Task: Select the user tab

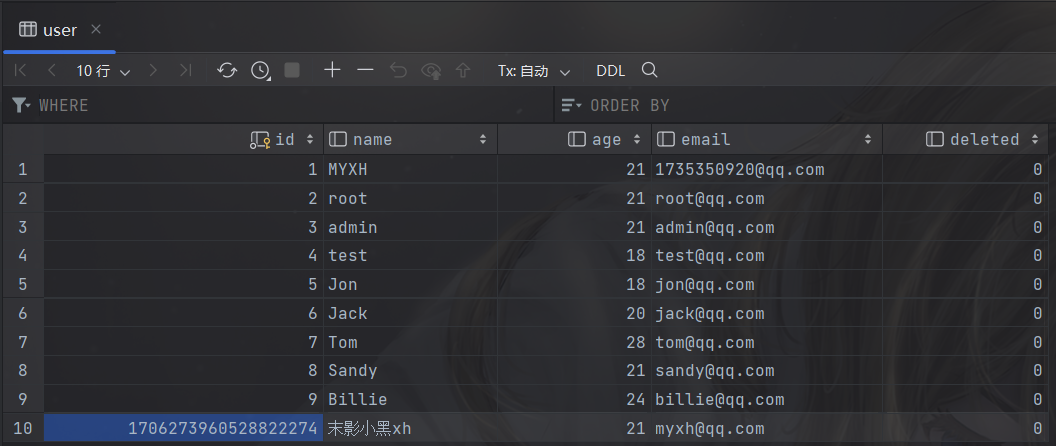Action: 60,30
